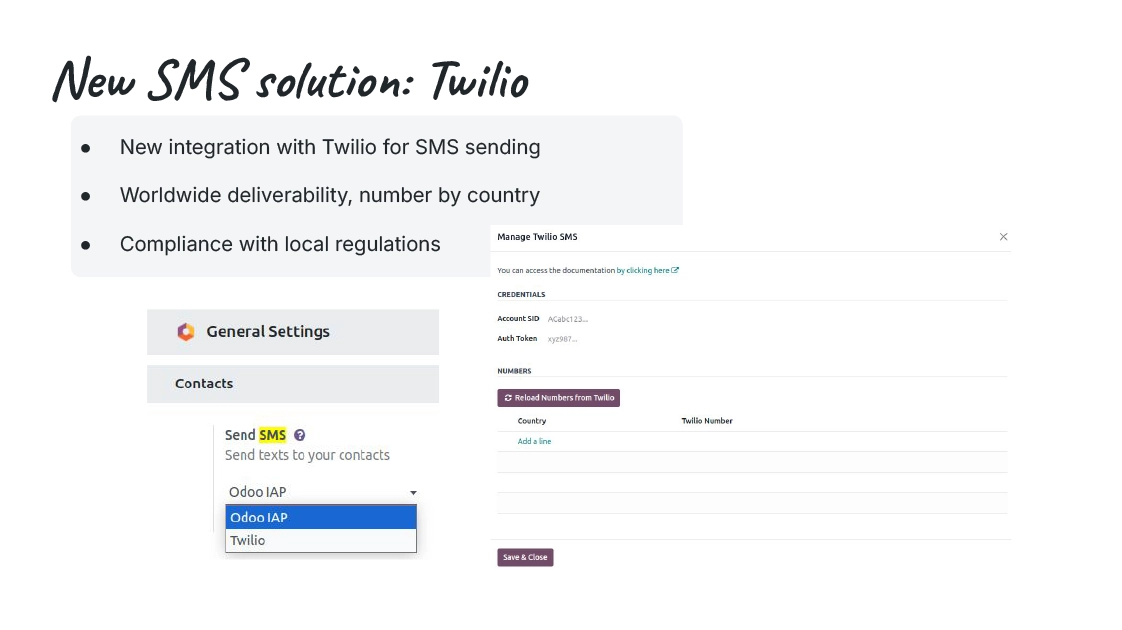Choose Twilio from the provider list
This screenshot has height=630, width=1122.
[321, 541]
